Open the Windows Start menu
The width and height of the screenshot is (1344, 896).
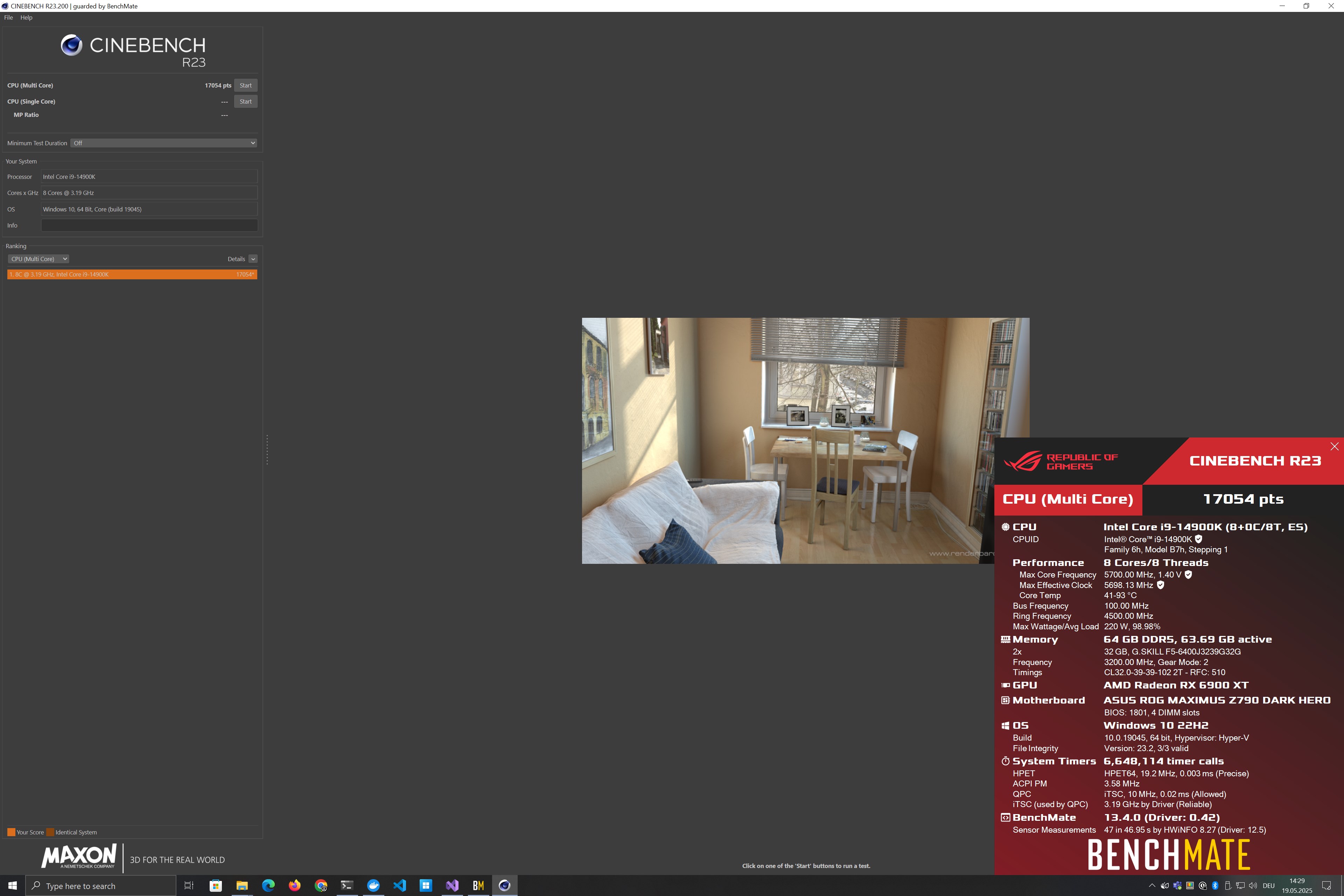[13, 886]
